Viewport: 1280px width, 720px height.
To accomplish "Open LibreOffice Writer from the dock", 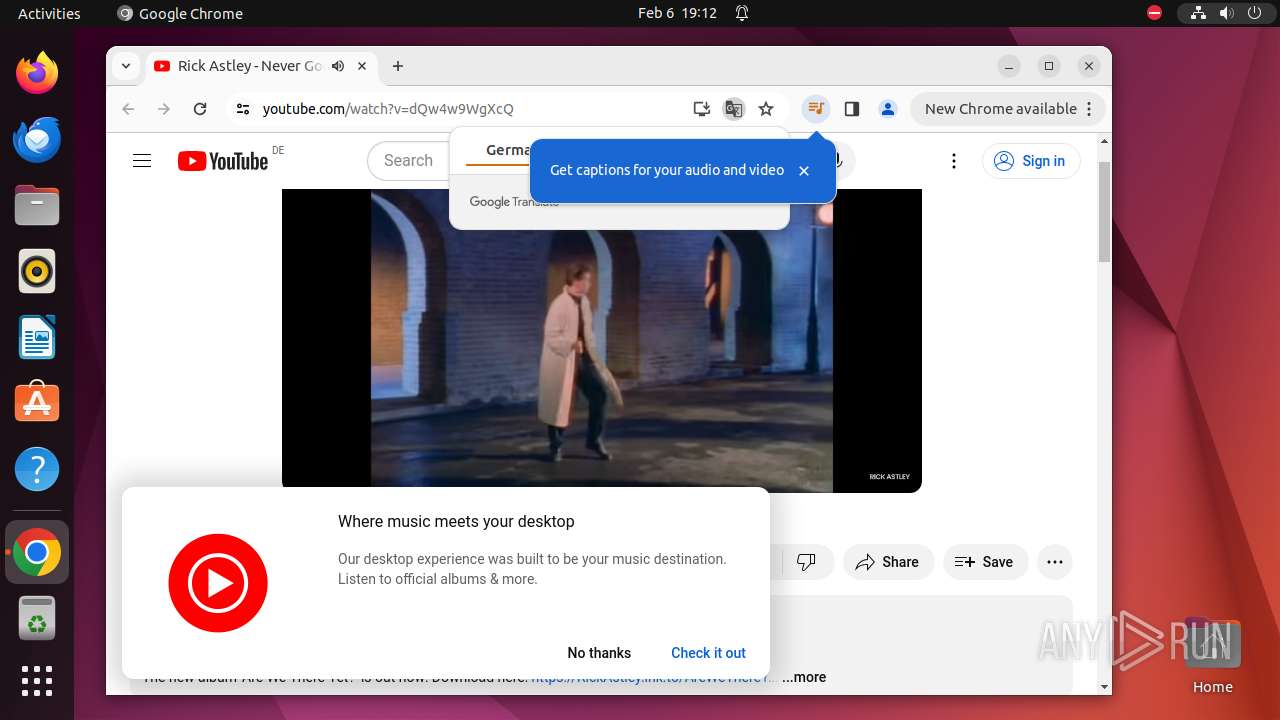I will [37, 337].
